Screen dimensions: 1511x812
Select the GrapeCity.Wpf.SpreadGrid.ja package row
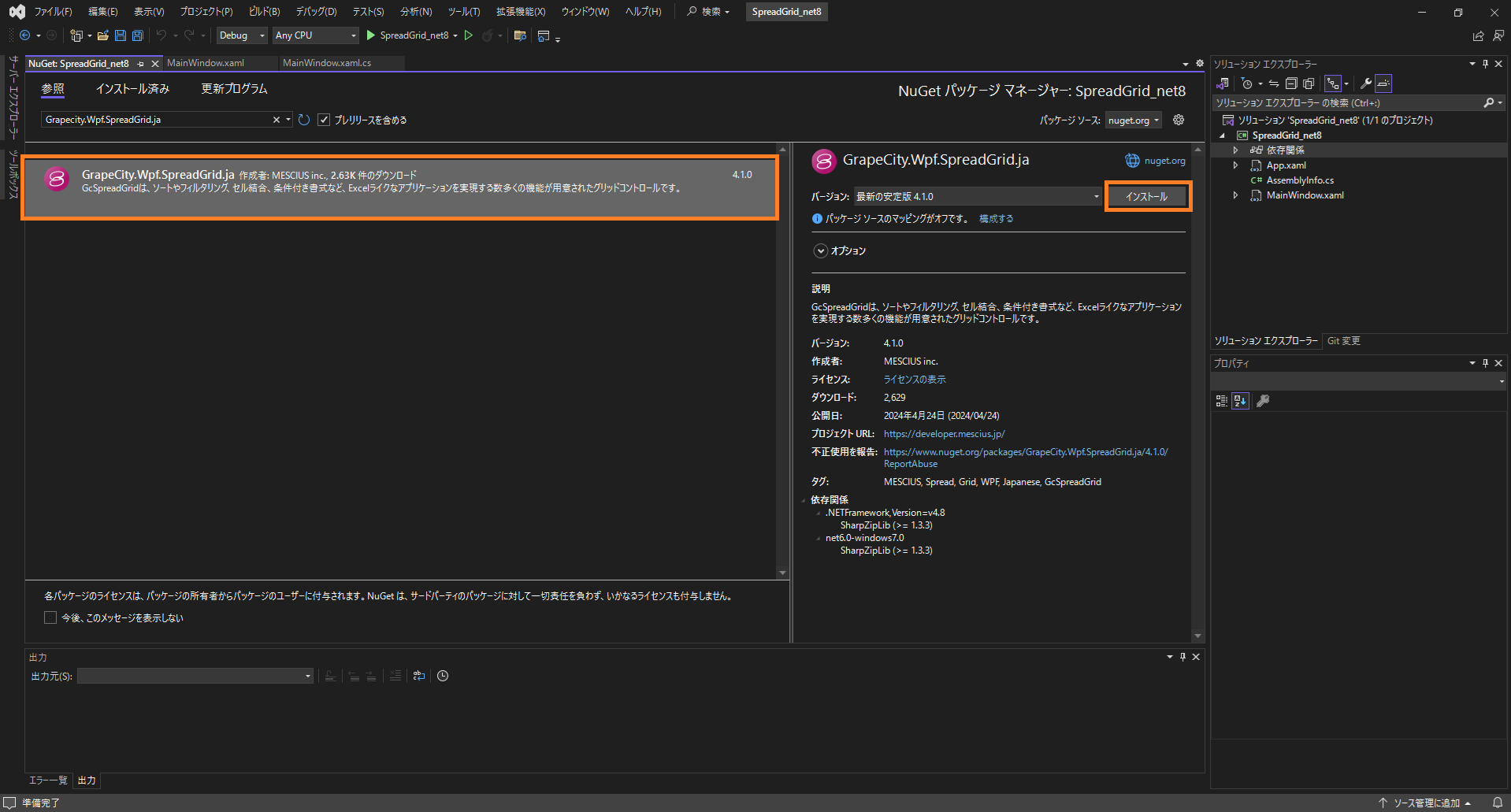[x=400, y=187]
